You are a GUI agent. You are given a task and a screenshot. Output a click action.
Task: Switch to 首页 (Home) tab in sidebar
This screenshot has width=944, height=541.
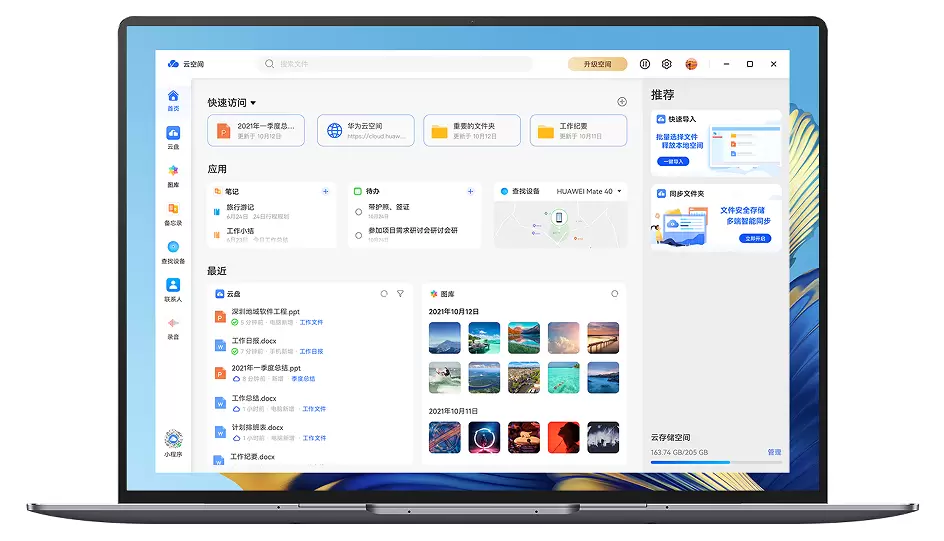click(x=173, y=100)
